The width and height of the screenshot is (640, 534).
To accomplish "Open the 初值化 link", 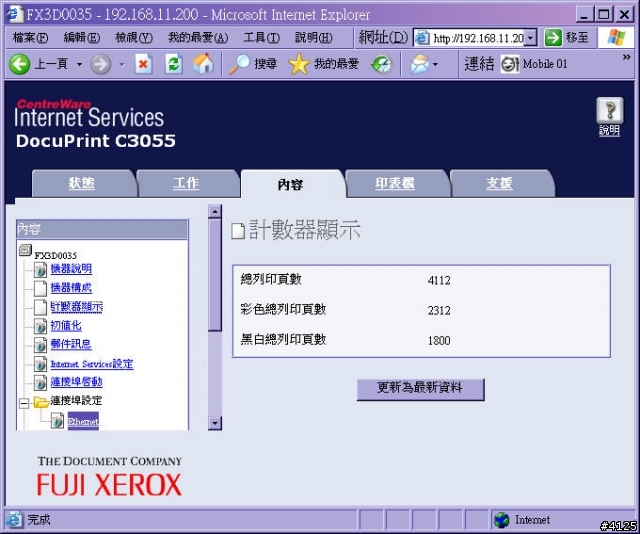I will click(x=66, y=325).
